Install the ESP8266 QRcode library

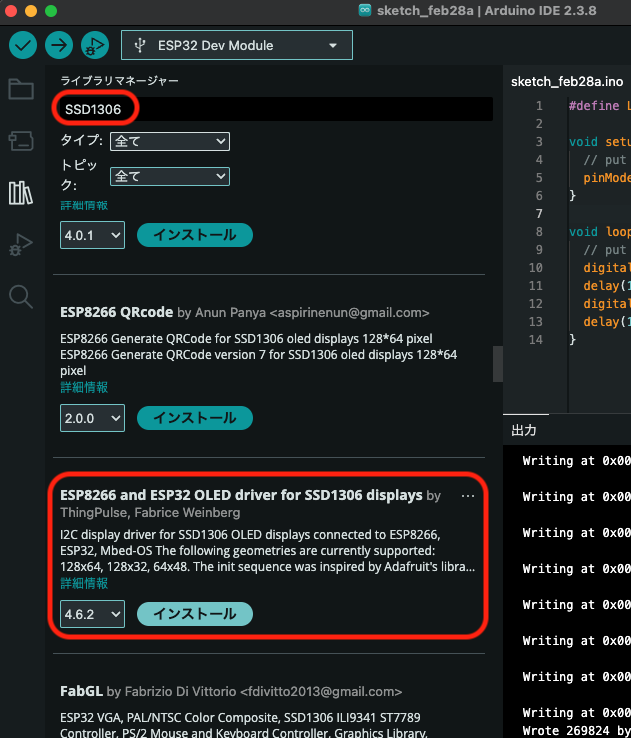pyautogui.click(x=194, y=417)
